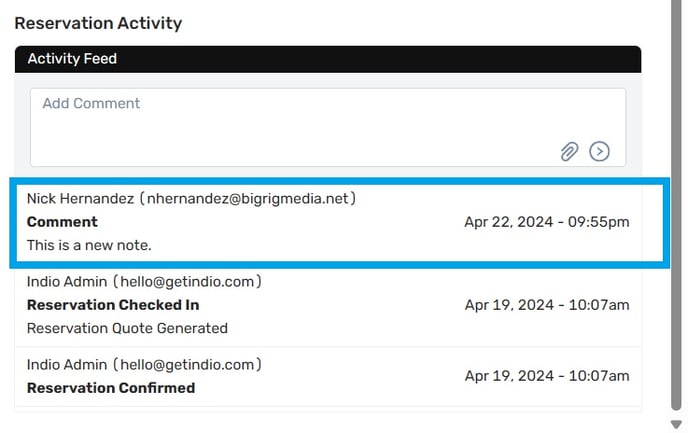Click the 'This is a new note.' text
The image size is (688, 433).
coord(89,245)
